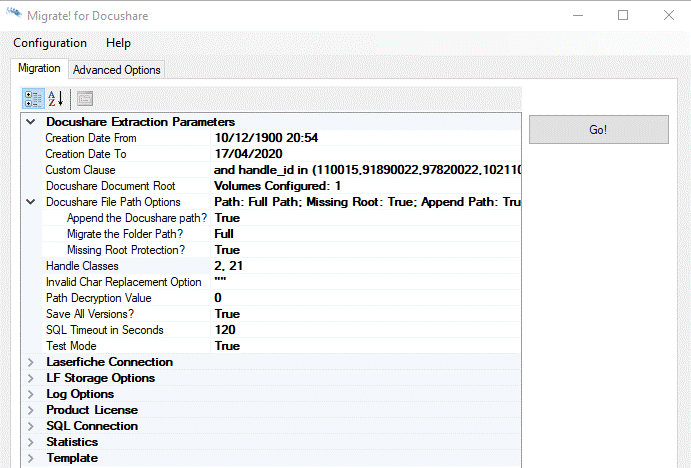The height and width of the screenshot is (468, 691).
Task: Select the Test Mode row label
Action: (x=71, y=346)
